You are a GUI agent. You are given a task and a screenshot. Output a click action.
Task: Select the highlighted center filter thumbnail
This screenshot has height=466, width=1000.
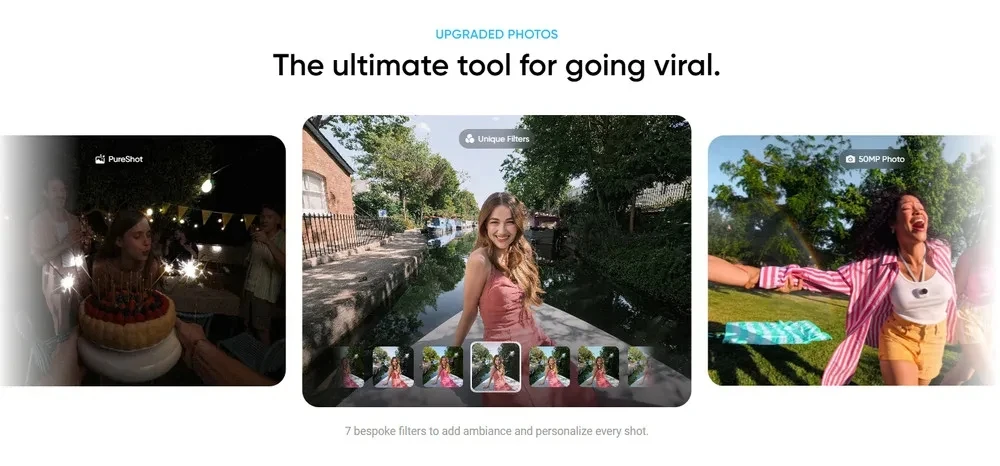(496, 367)
